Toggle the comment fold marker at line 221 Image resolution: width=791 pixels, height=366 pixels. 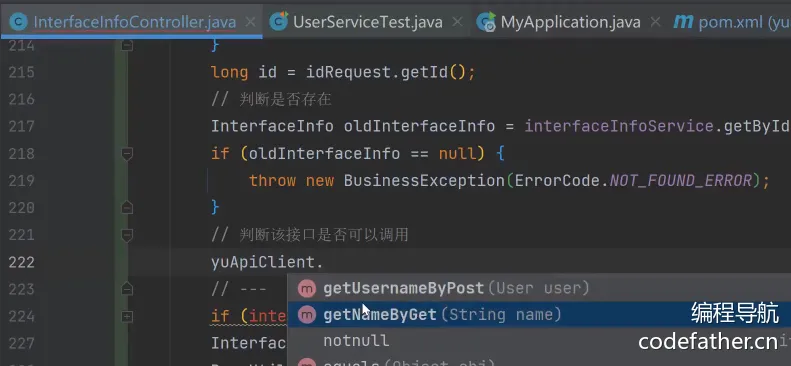(x=127, y=235)
